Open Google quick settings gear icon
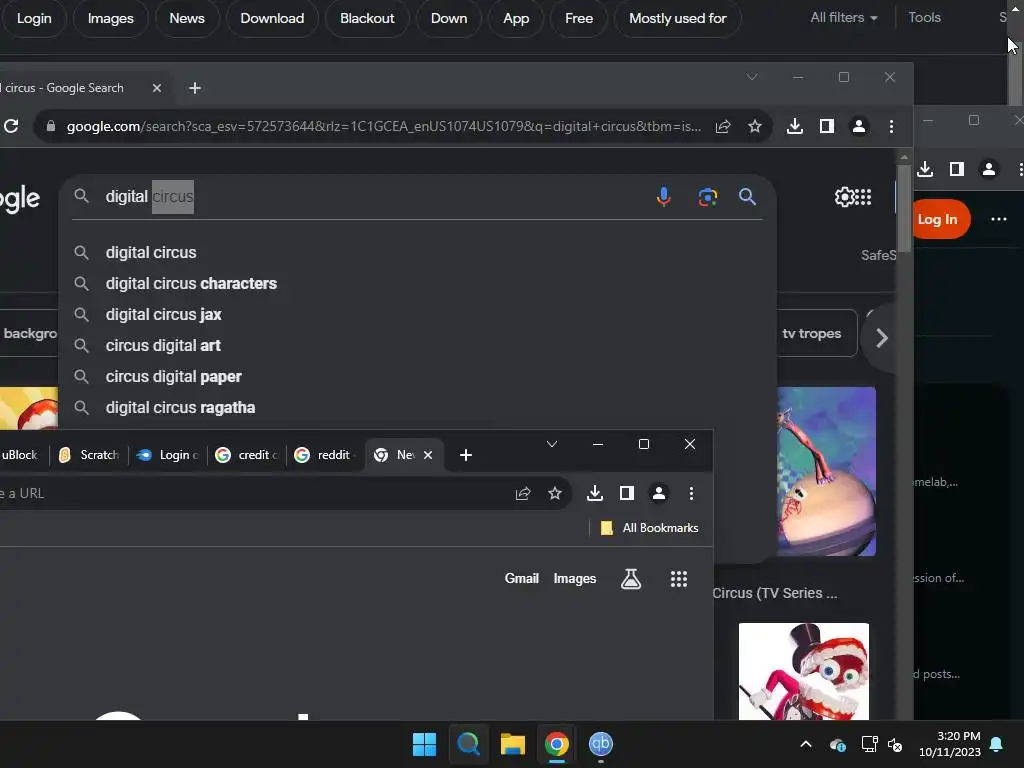This screenshot has height=768, width=1024. click(844, 197)
